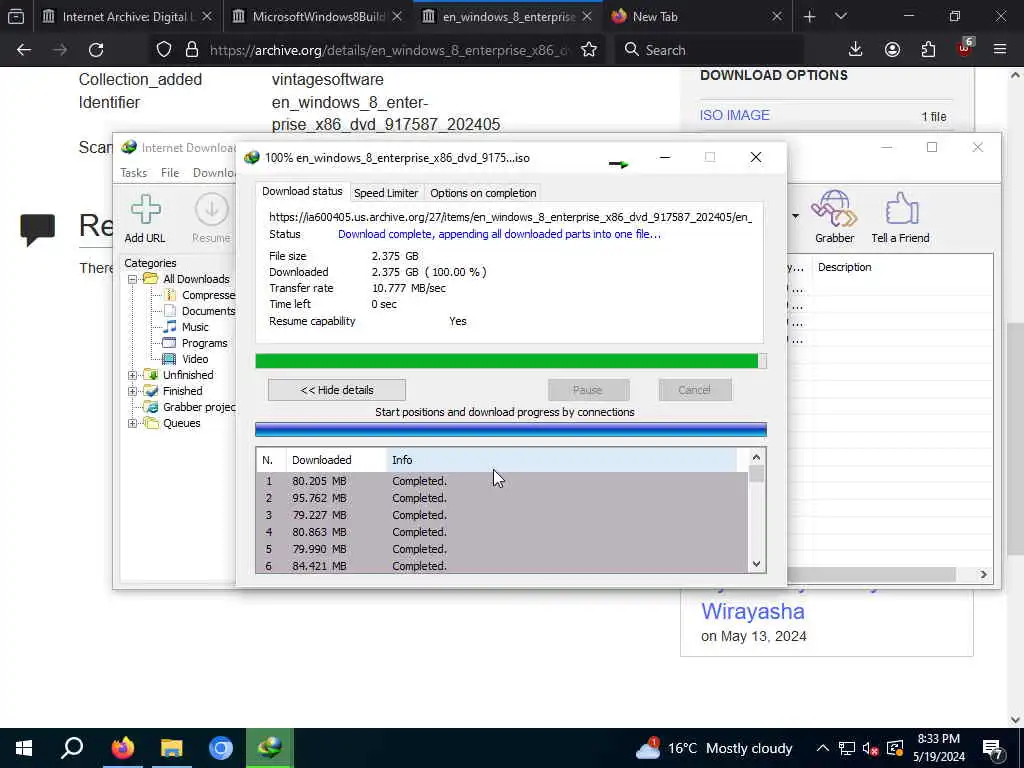Select the Grabber projects tree item

(199, 407)
